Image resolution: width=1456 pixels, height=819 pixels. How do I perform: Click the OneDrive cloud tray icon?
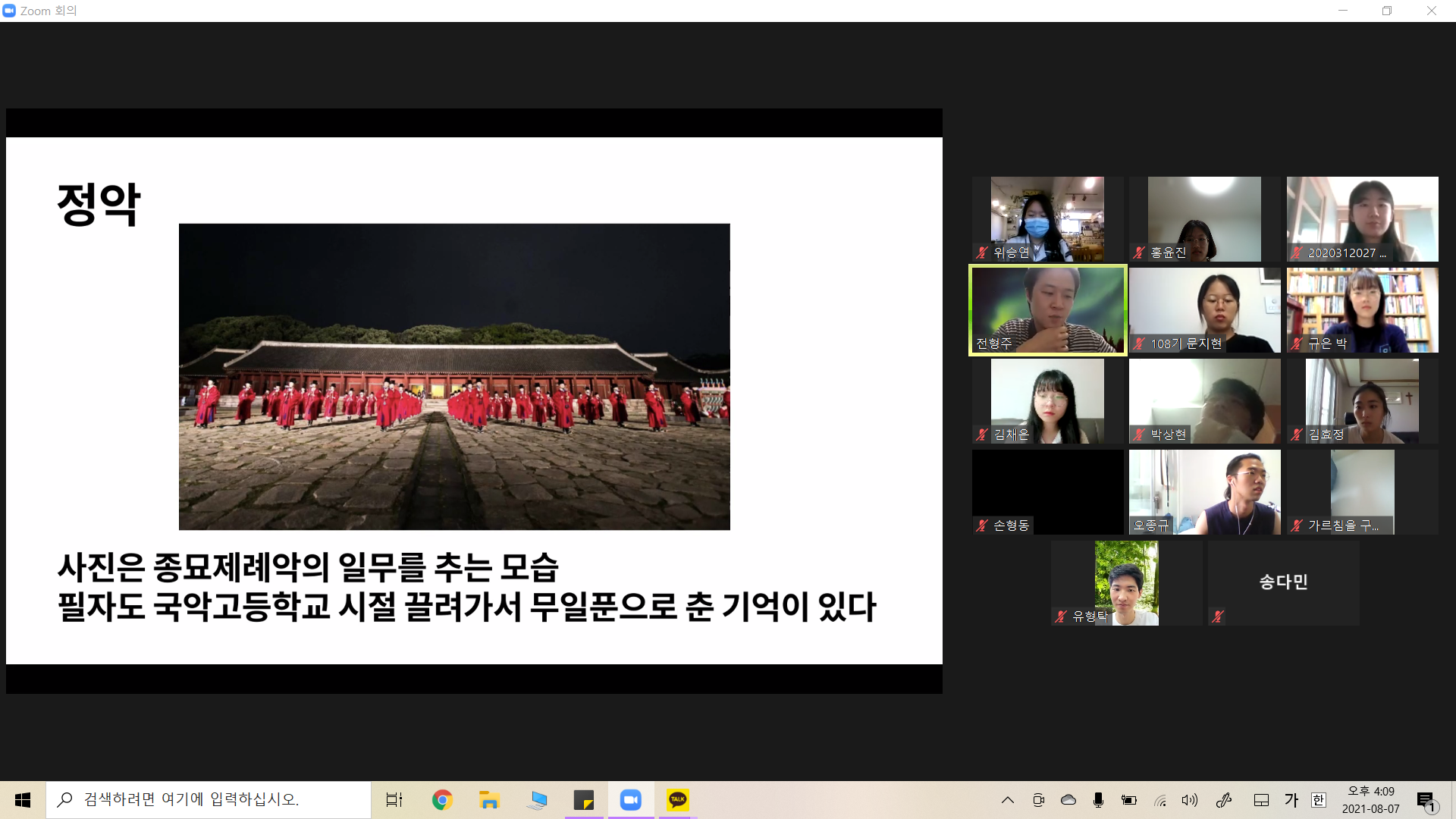[1068, 800]
